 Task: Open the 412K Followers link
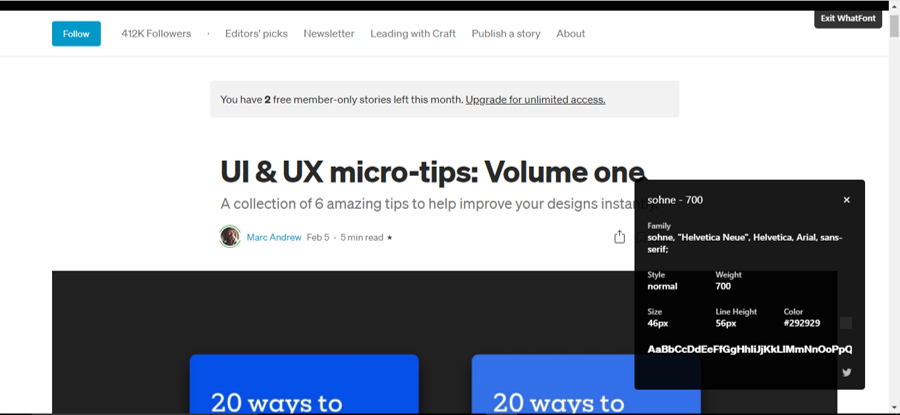pyautogui.click(x=156, y=34)
